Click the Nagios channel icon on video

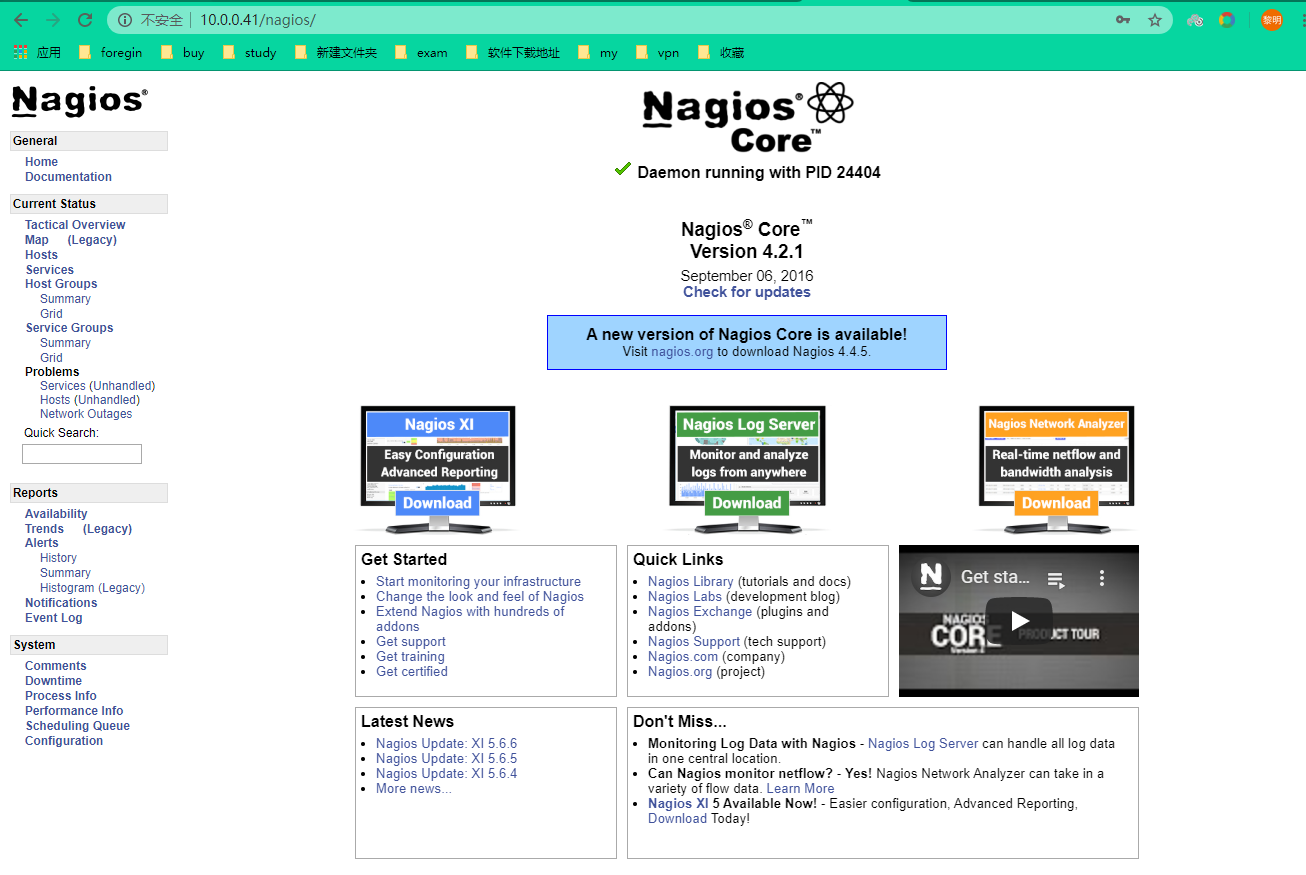[932, 577]
